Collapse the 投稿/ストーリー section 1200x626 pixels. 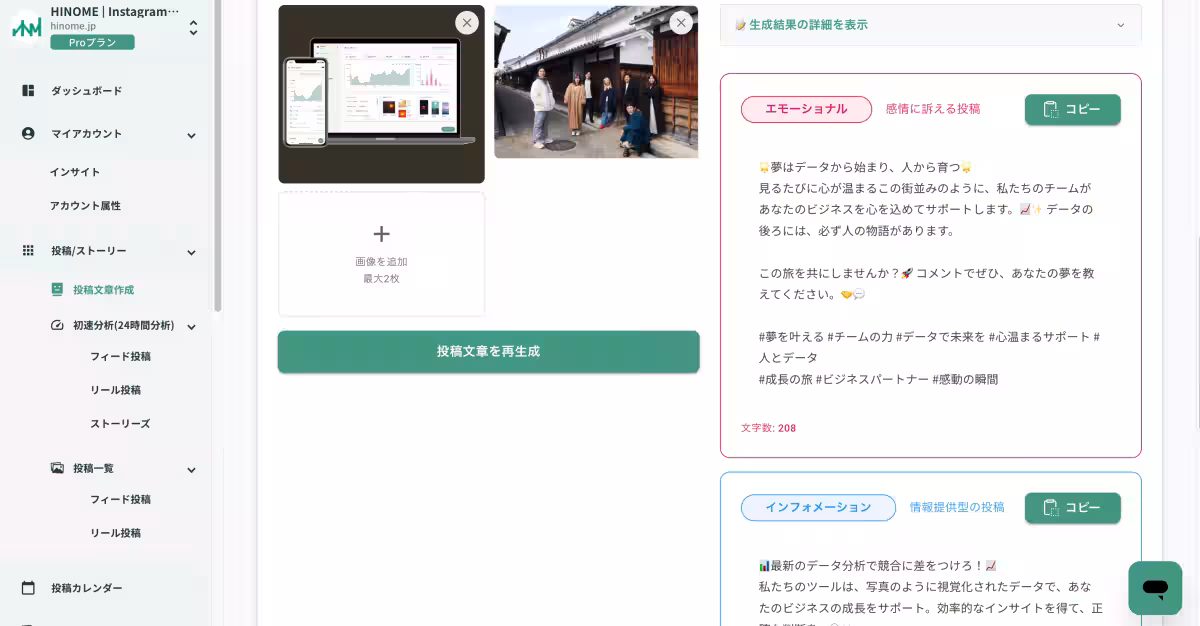[x=190, y=251]
